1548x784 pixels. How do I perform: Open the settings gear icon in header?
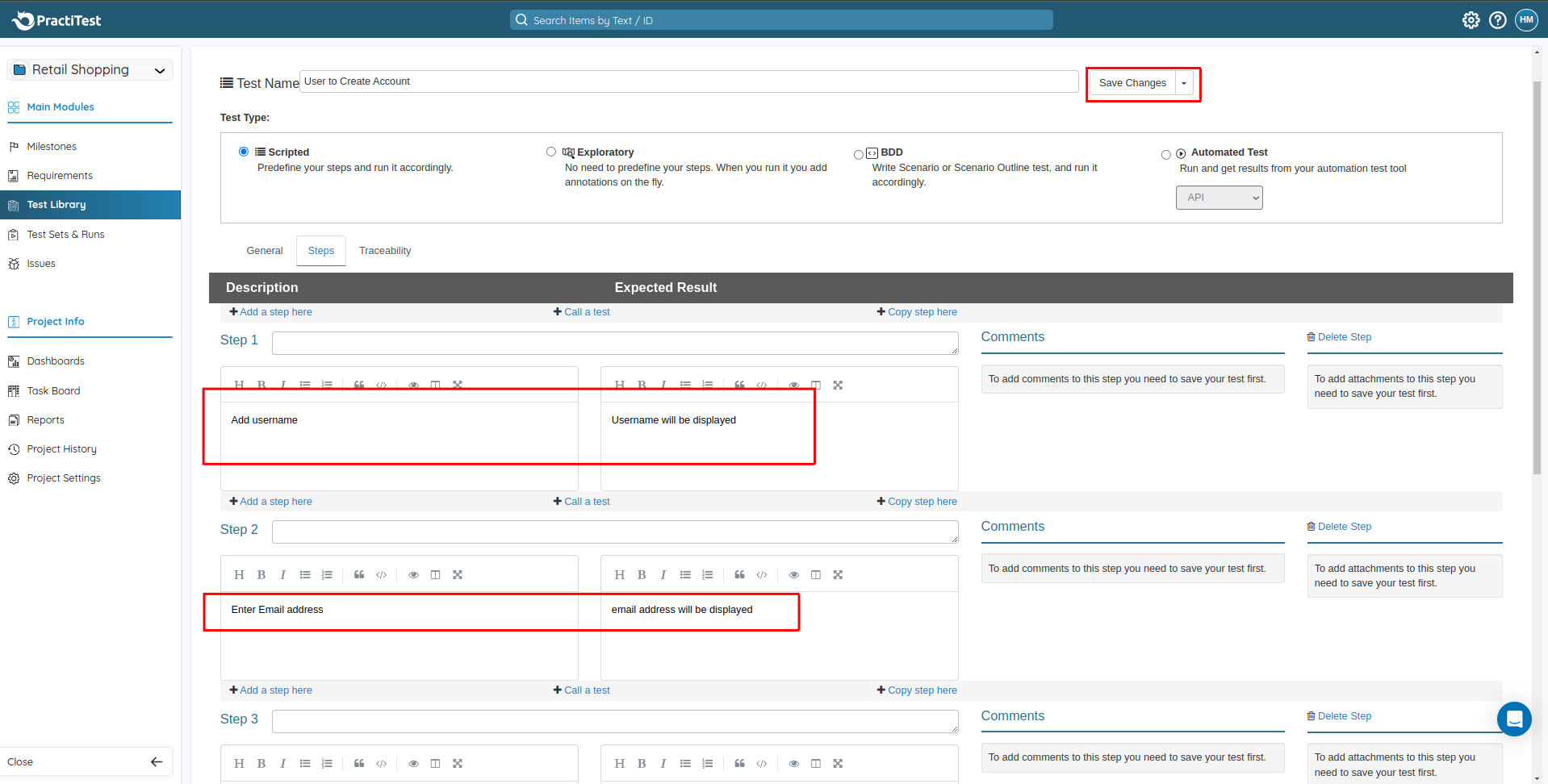(1471, 20)
